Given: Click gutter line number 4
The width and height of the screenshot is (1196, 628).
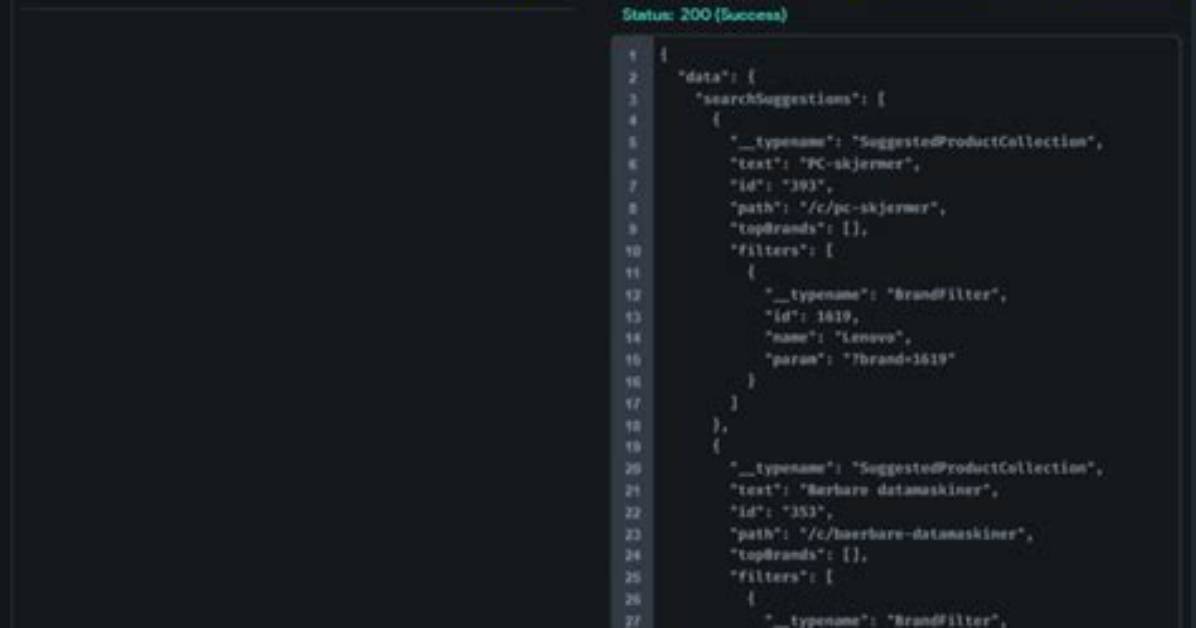Looking at the screenshot, I should point(632,121).
